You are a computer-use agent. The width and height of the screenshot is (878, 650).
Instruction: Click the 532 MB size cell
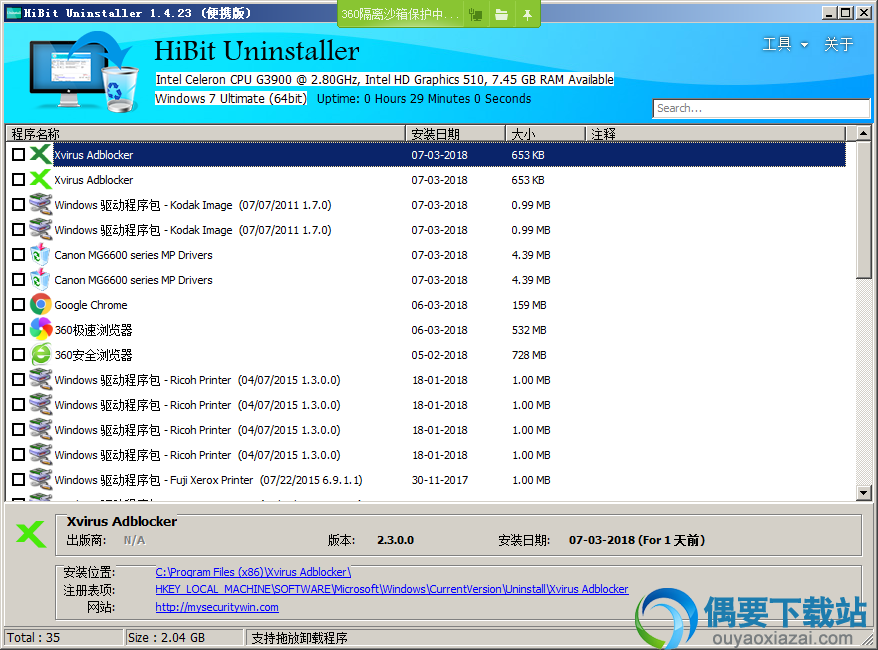[529, 330]
